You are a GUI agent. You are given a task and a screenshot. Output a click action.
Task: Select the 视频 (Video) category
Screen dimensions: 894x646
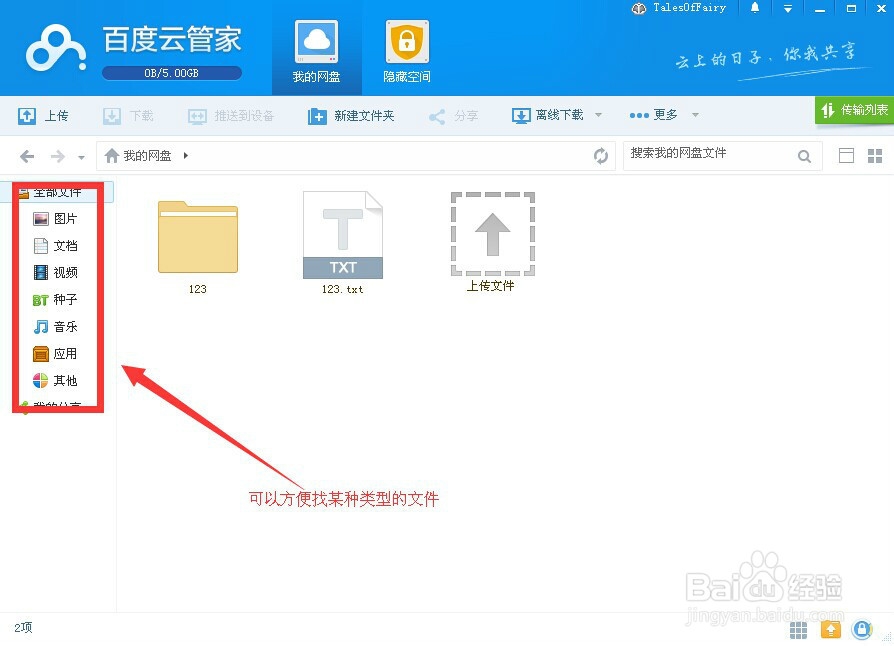66,272
